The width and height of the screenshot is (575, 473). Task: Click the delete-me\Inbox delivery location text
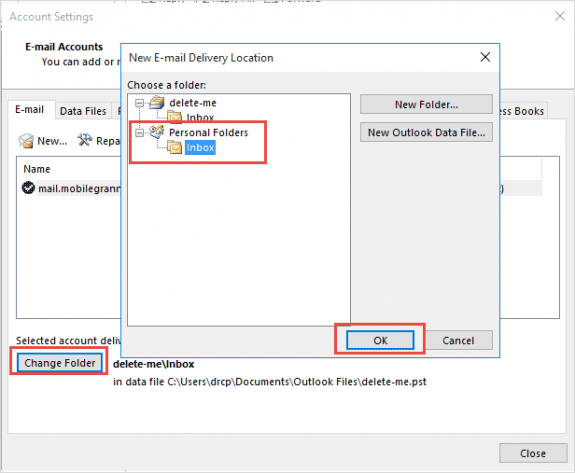154,364
